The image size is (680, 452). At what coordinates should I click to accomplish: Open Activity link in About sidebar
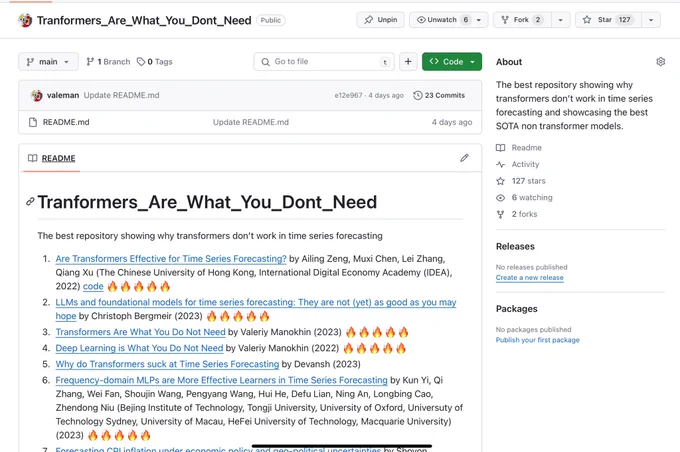pyautogui.click(x=518, y=164)
